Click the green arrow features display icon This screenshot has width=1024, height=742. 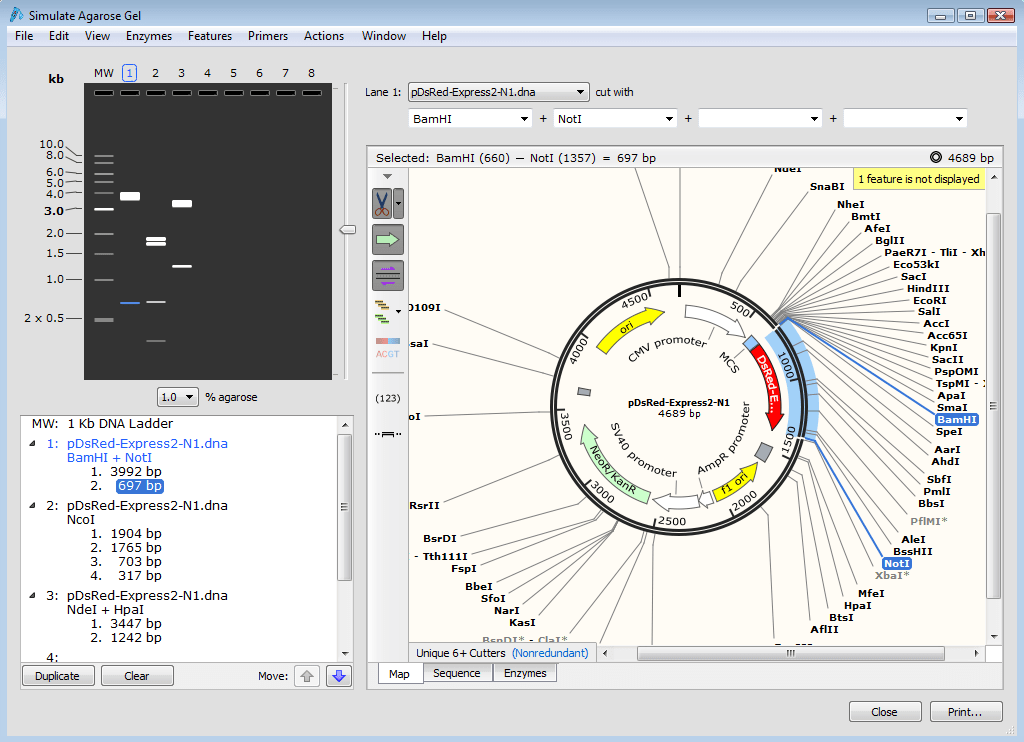click(x=387, y=239)
